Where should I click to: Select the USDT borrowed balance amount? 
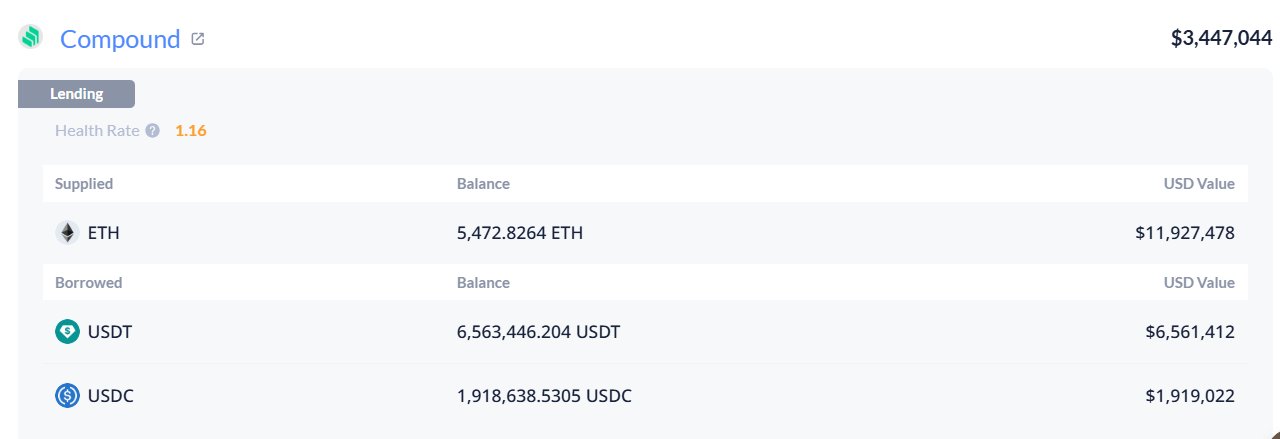tap(538, 332)
